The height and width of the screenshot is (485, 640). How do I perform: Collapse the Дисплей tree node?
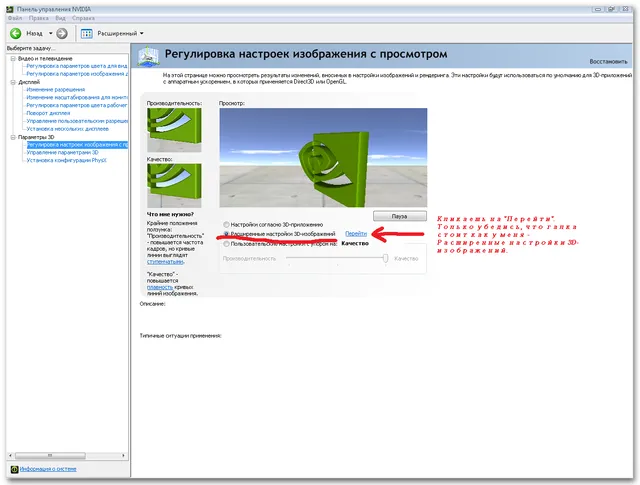point(13,82)
